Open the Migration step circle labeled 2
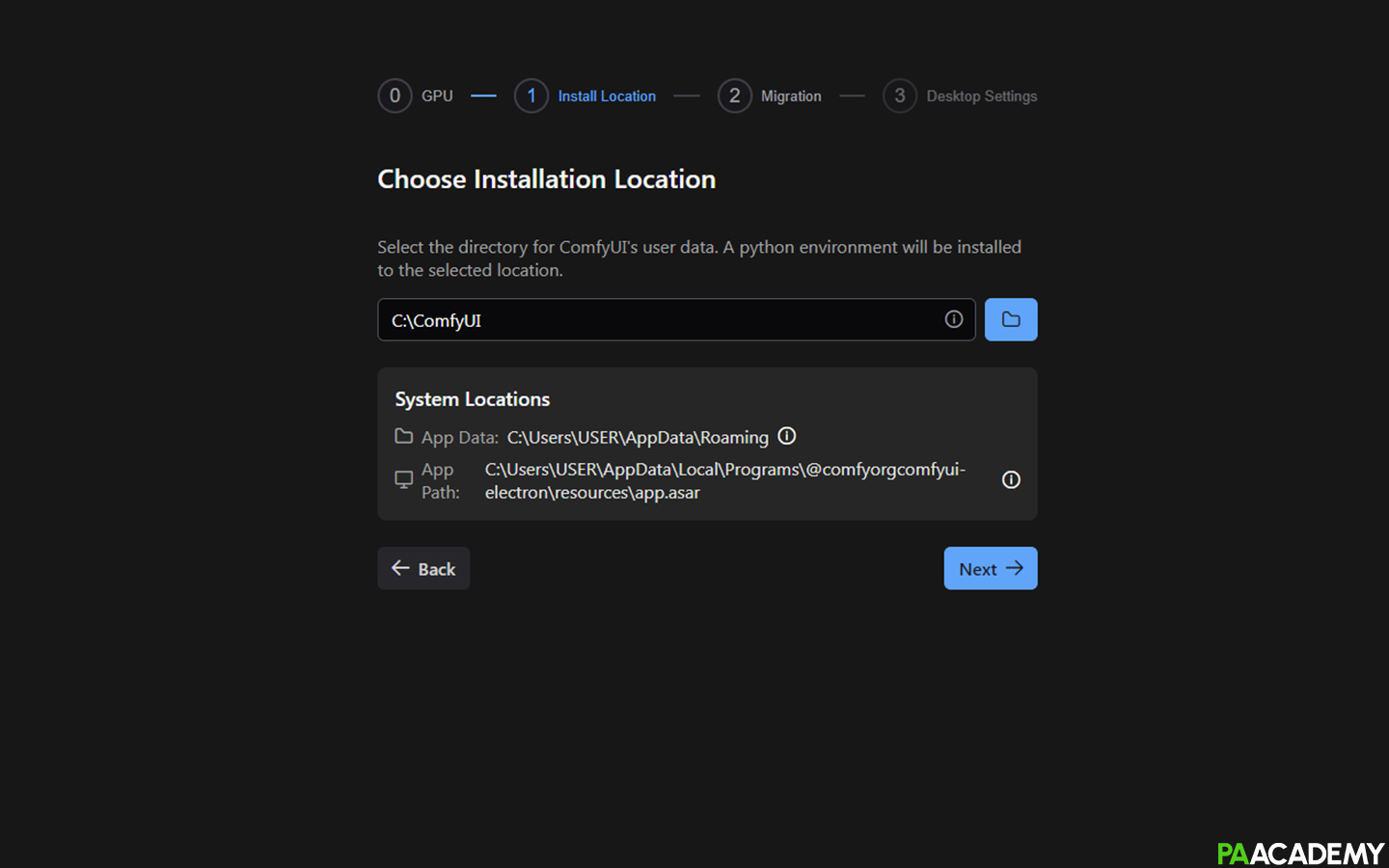 coord(735,95)
